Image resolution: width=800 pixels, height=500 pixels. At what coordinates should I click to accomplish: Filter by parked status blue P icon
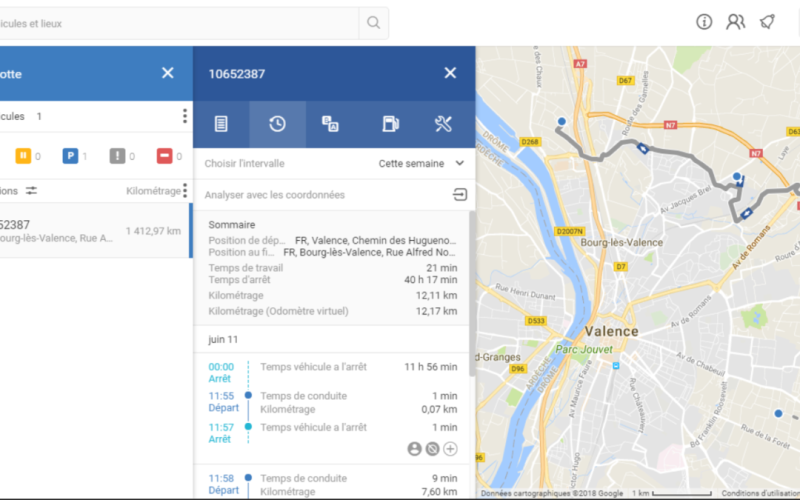pyautogui.click(x=70, y=156)
